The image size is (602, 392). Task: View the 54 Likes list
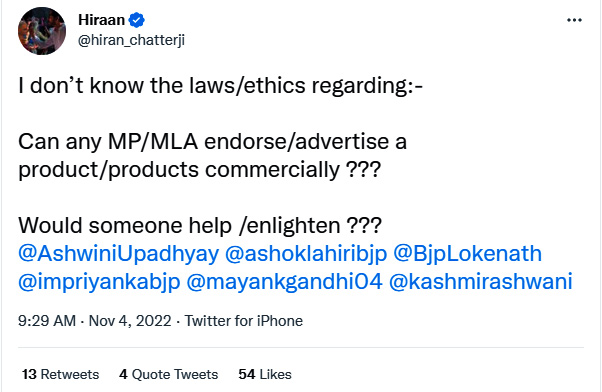coord(265,374)
